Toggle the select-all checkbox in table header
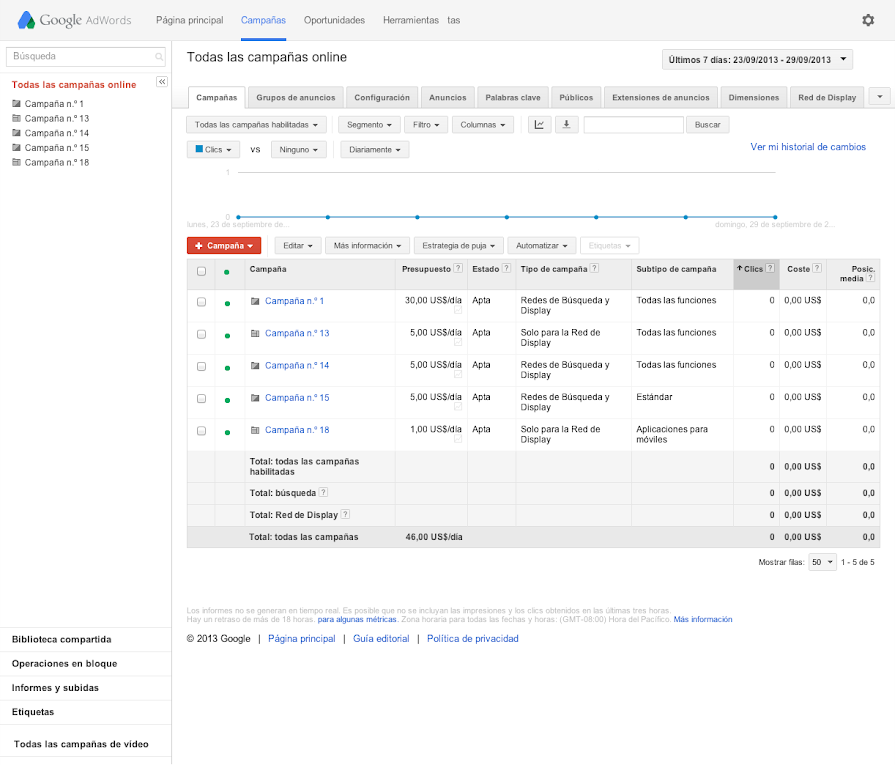The image size is (895, 765). coord(201,270)
